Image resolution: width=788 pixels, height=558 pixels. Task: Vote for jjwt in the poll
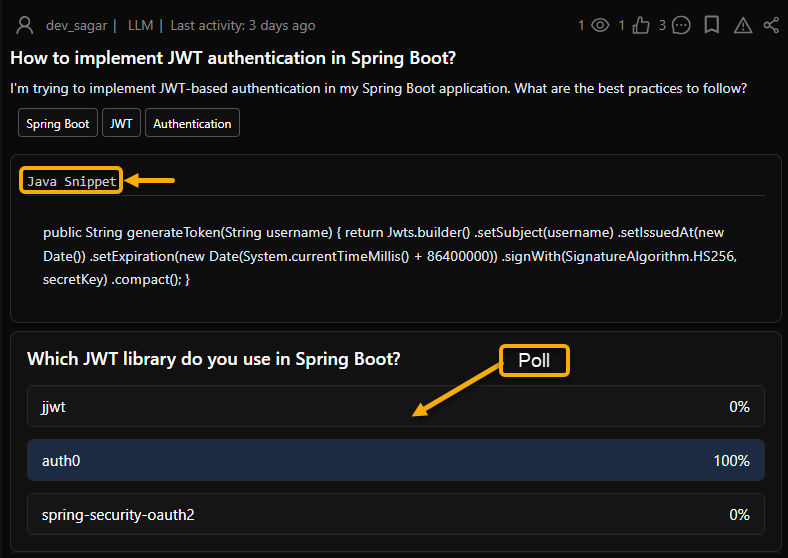pyautogui.click(x=395, y=407)
